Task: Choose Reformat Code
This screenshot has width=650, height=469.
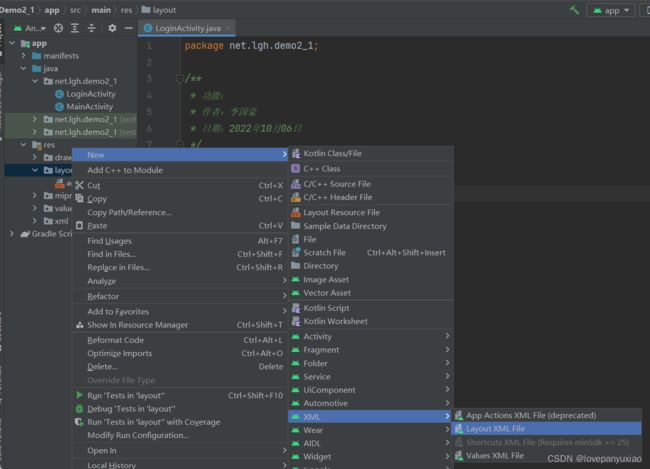Action: point(180,340)
